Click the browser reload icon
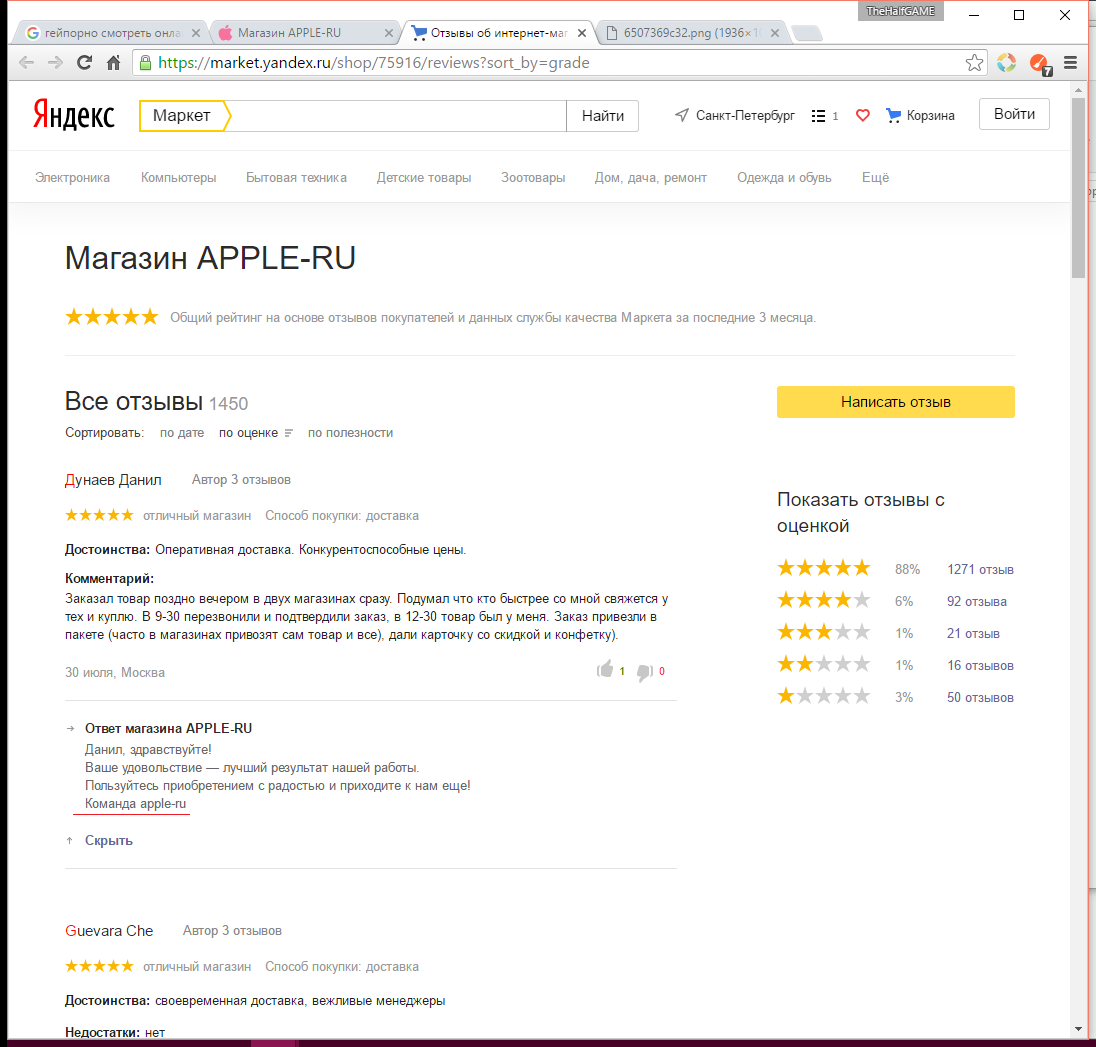The height and width of the screenshot is (1047, 1096). 85,63
